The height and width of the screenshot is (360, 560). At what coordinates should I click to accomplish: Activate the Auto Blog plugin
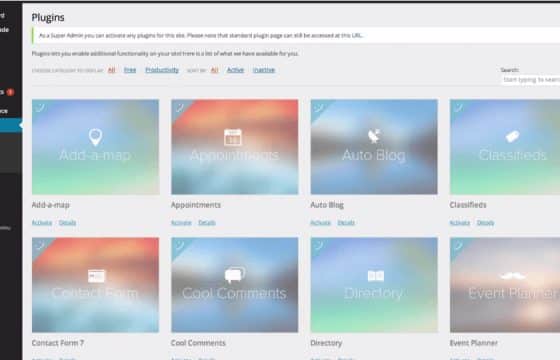coord(320,223)
